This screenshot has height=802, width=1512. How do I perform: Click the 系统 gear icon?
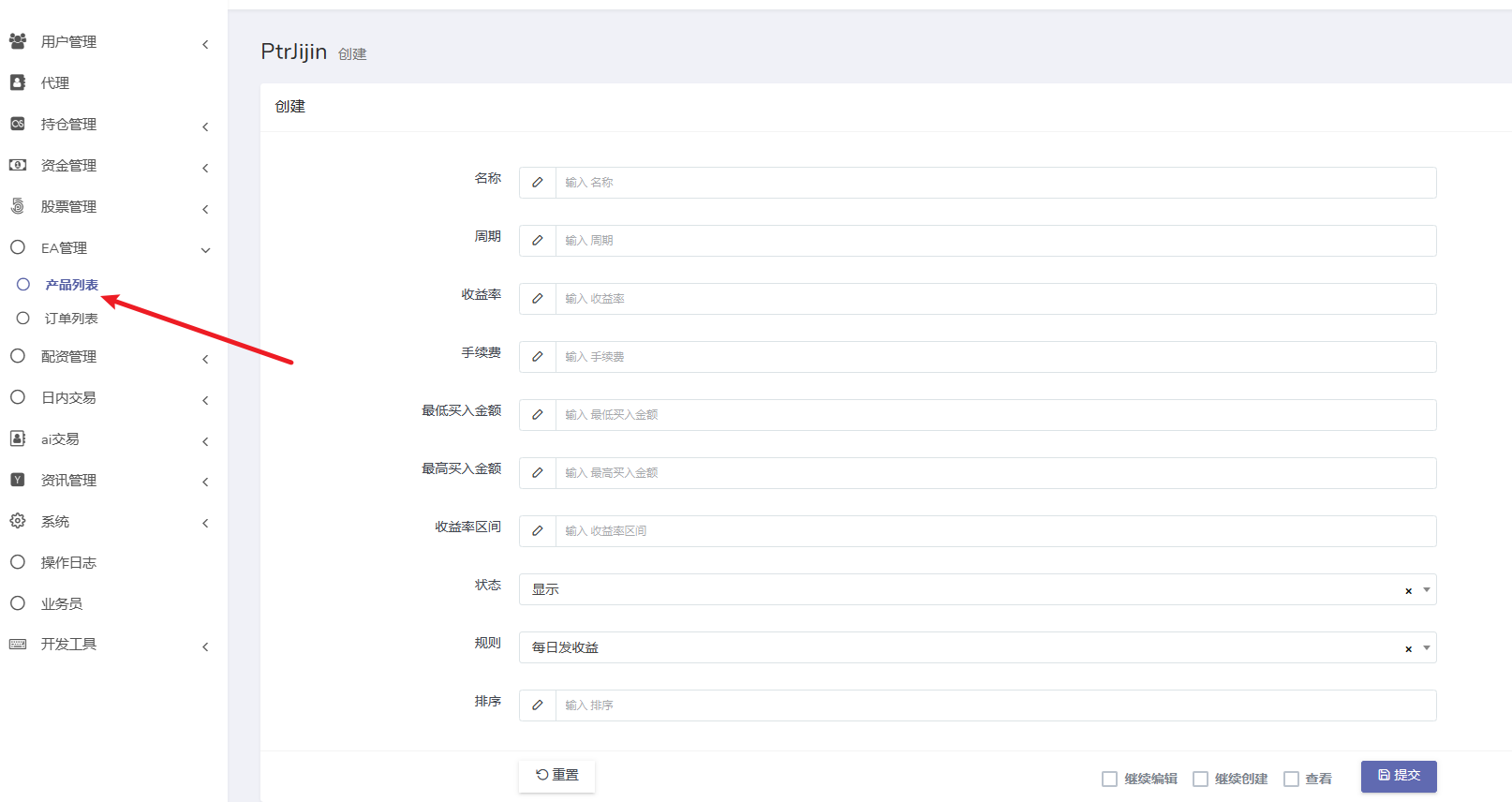point(18,521)
